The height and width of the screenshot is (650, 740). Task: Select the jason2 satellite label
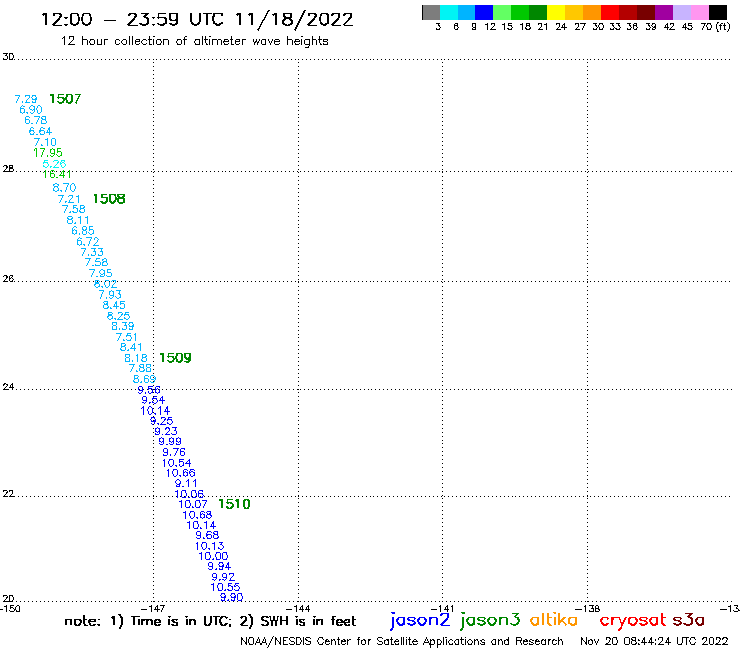(x=420, y=620)
